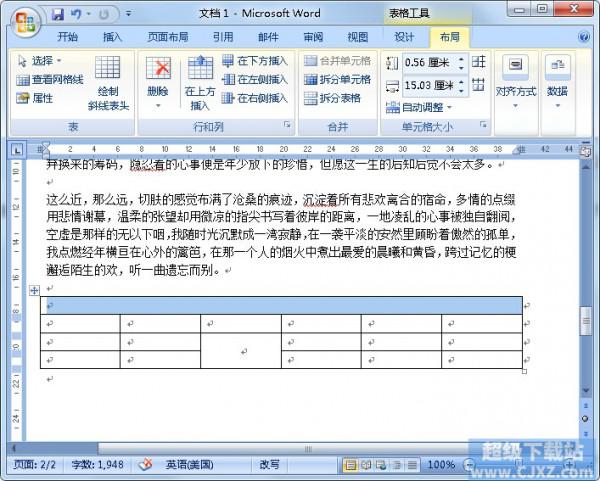Click 页面: 2/2 in status bar
The height and width of the screenshot is (481, 600).
tap(34, 465)
